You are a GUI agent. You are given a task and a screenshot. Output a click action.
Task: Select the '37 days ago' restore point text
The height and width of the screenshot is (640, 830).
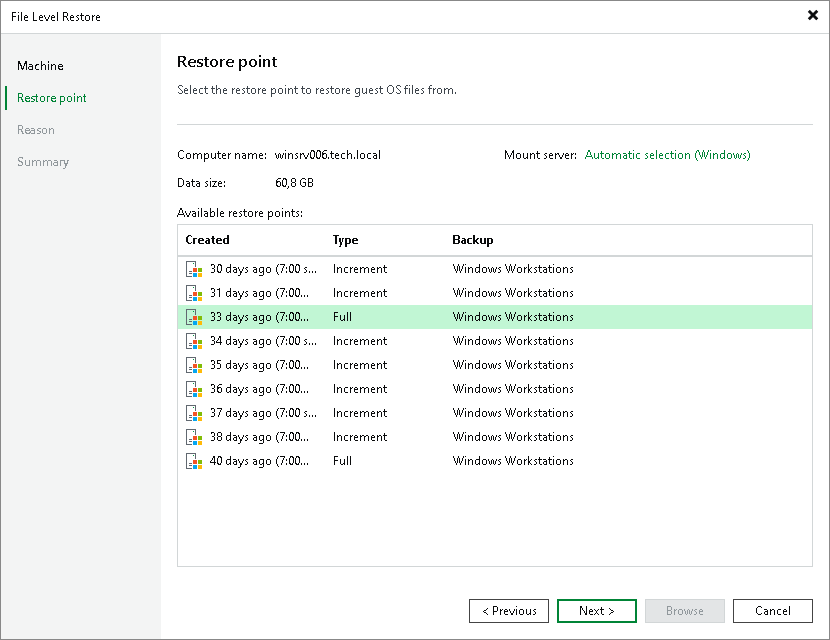(264, 413)
